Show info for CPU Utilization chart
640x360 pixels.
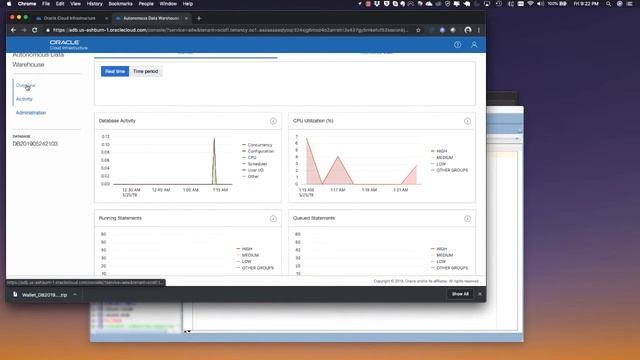467,121
